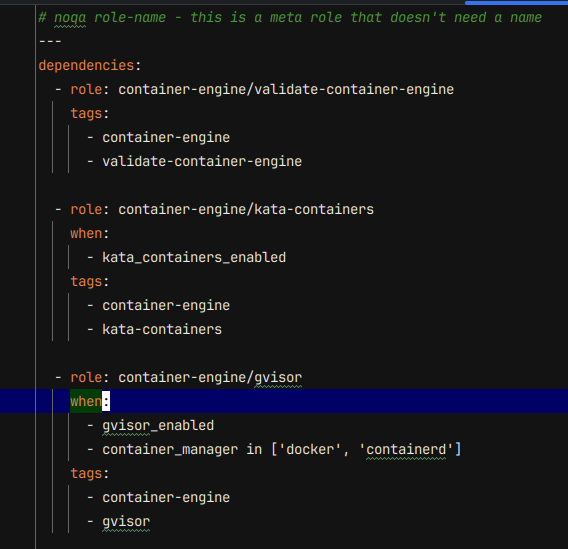
Task: Click 'kata_containers_enabled' condition
Action: click(194, 257)
